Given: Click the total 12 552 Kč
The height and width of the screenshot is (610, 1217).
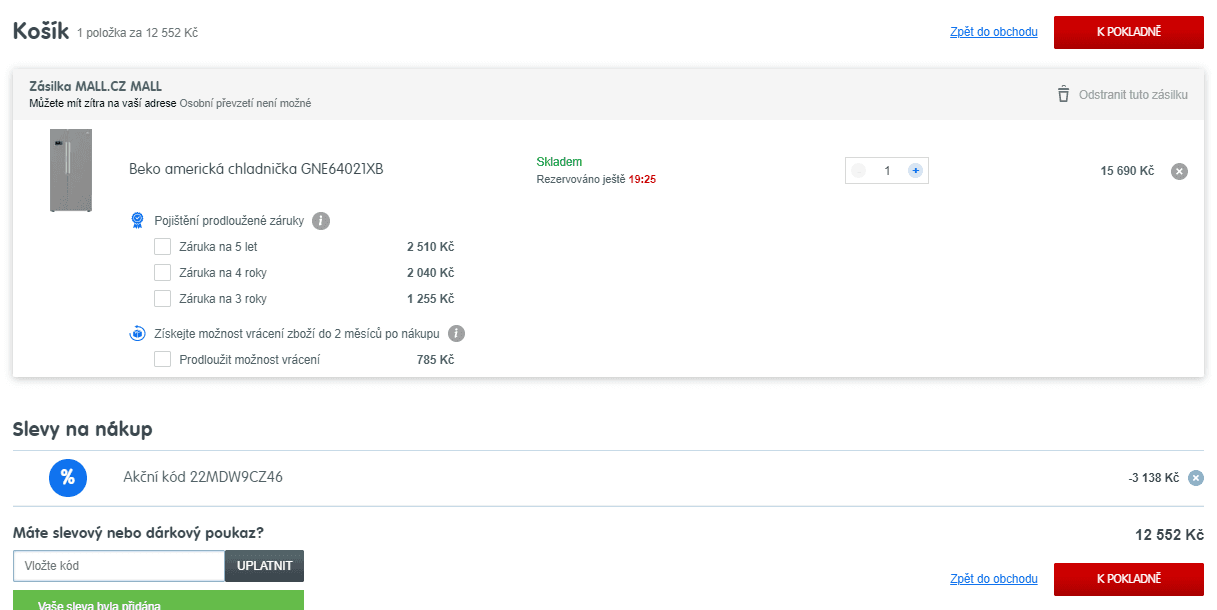Looking at the screenshot, I should coord(1169,535).
